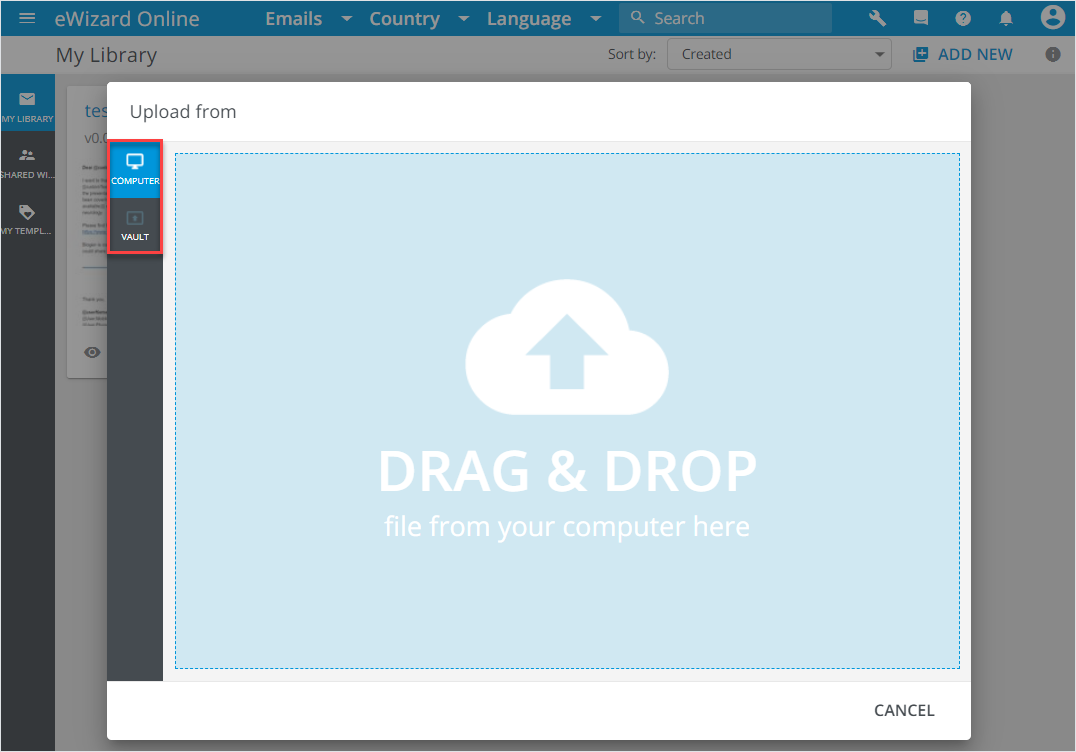
Task: Go to My Library in sidebar
Action: [x=27, y=106]
